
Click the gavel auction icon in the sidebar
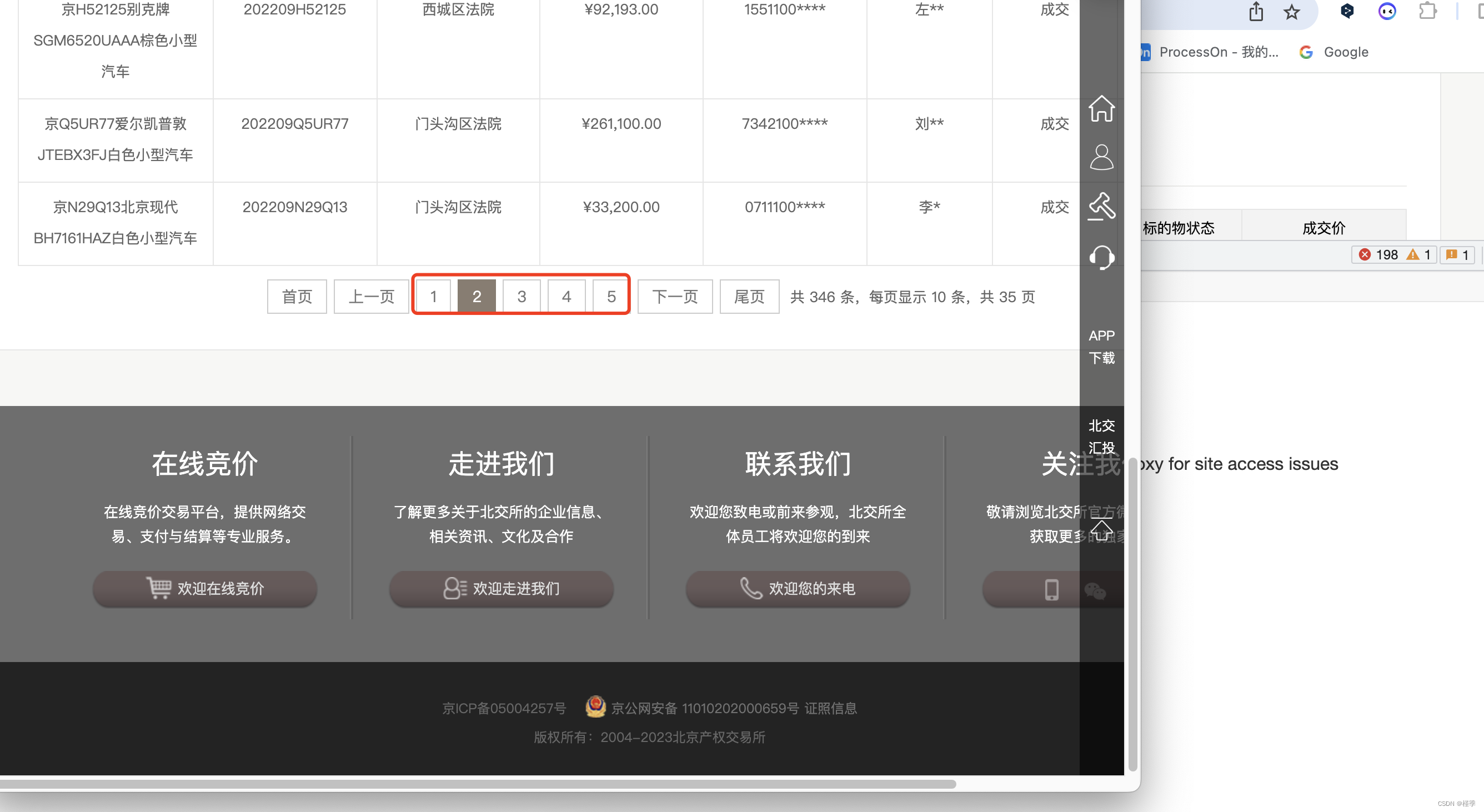[x=1101, y=205]
